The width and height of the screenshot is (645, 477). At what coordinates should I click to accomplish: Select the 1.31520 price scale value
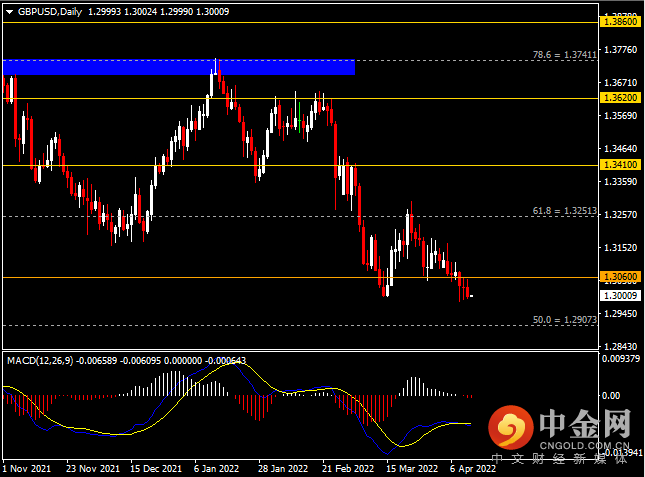620,248
